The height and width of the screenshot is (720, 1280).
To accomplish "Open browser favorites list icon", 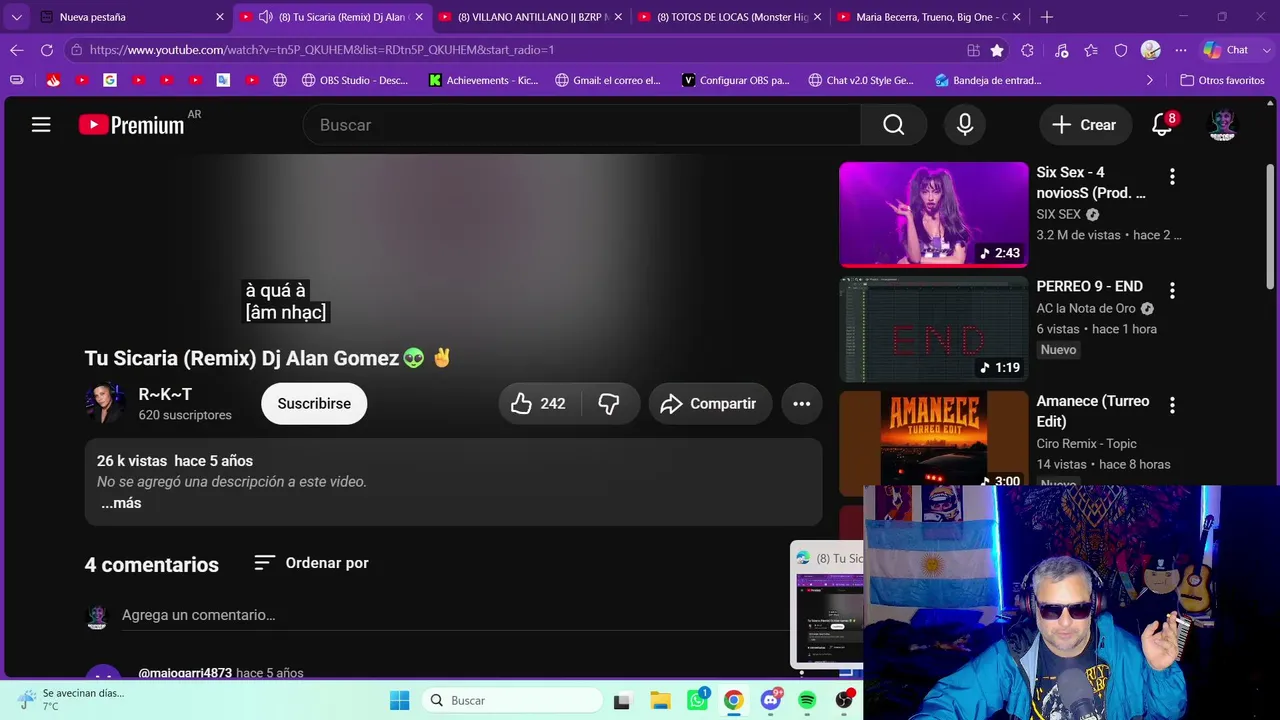I will coord(1091,50).
